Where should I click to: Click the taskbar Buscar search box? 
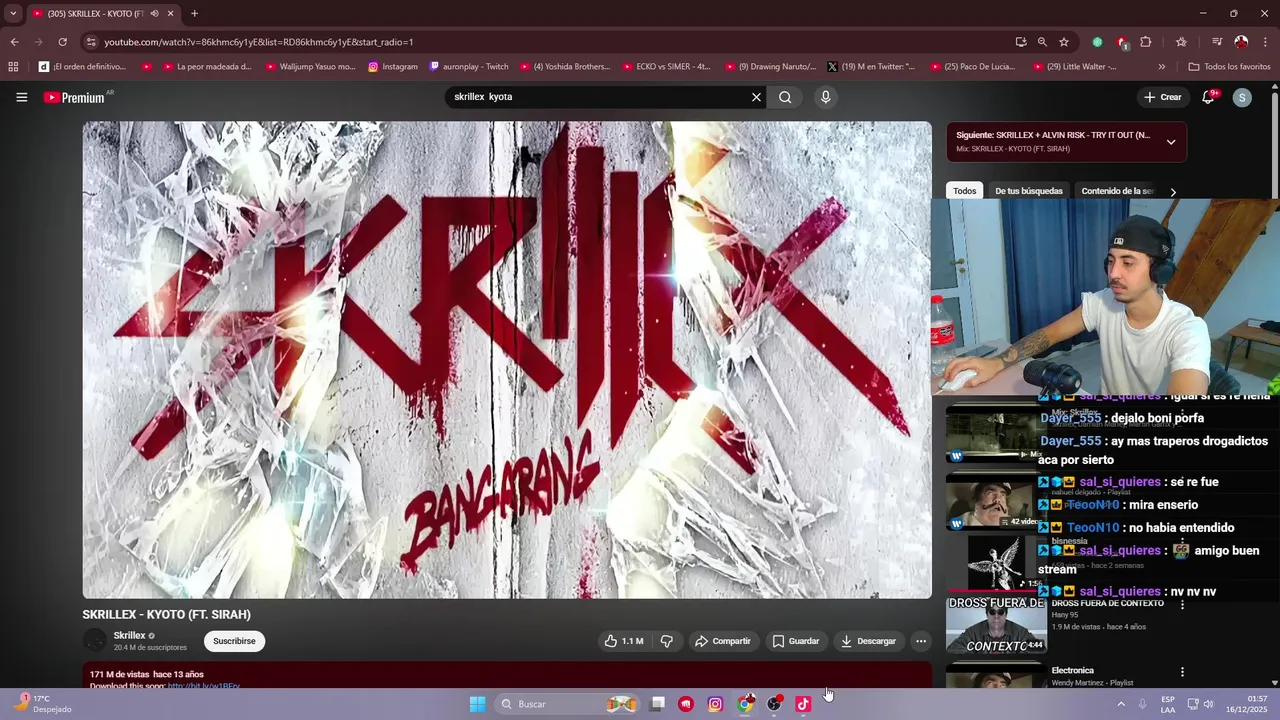(566, 704)
